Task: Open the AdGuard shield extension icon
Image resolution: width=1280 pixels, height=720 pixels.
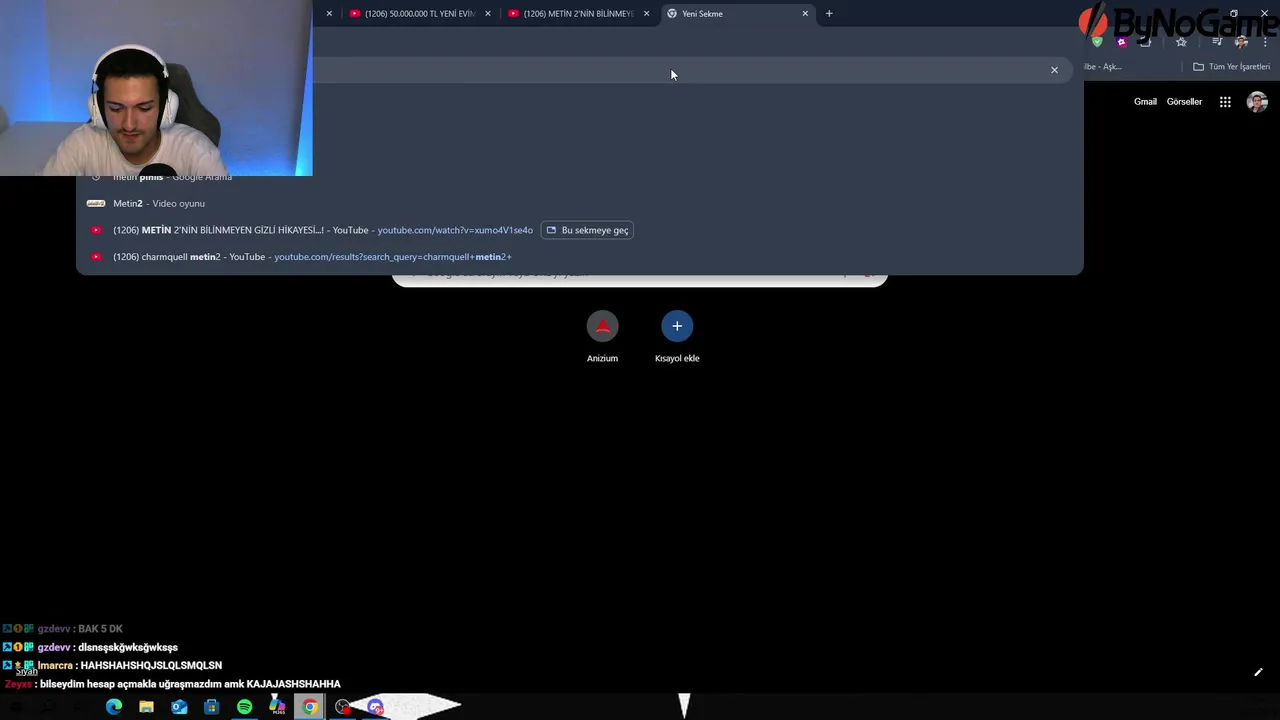Action: tap(1097, 42)
